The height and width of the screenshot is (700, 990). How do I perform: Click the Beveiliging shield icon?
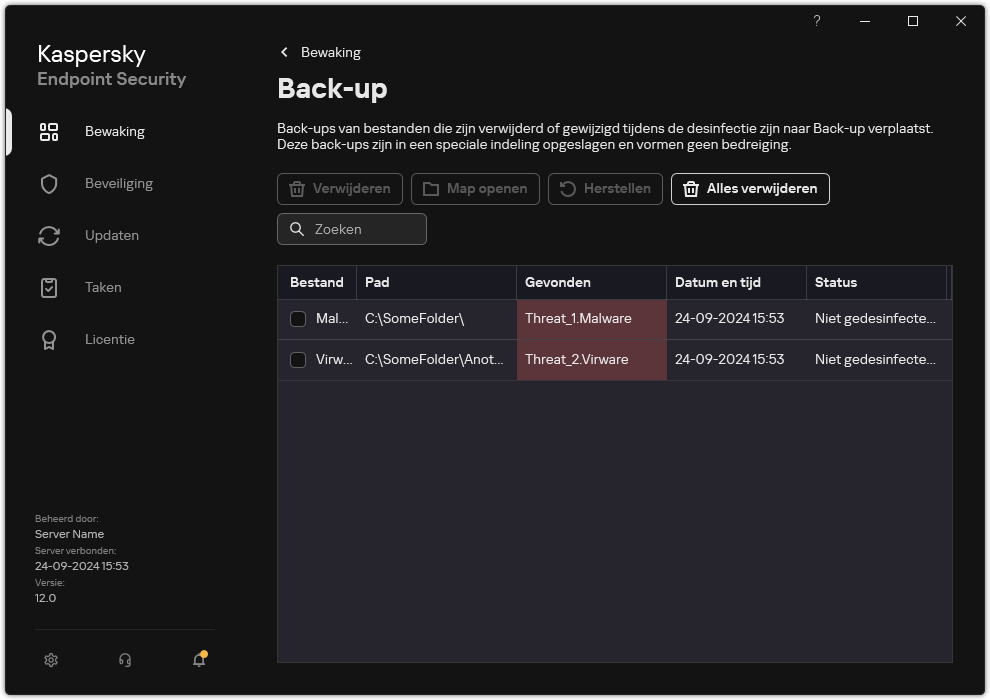tap(49, 184)
